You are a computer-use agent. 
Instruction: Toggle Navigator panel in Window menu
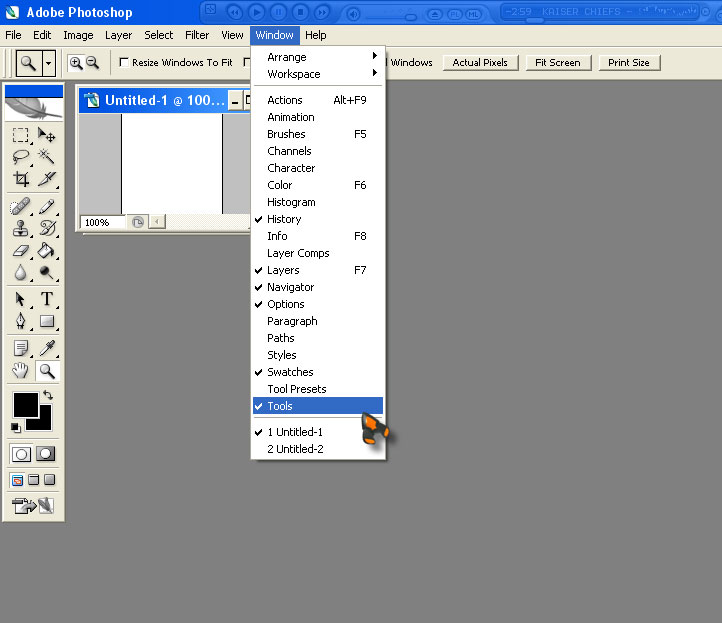coord(318,287)
